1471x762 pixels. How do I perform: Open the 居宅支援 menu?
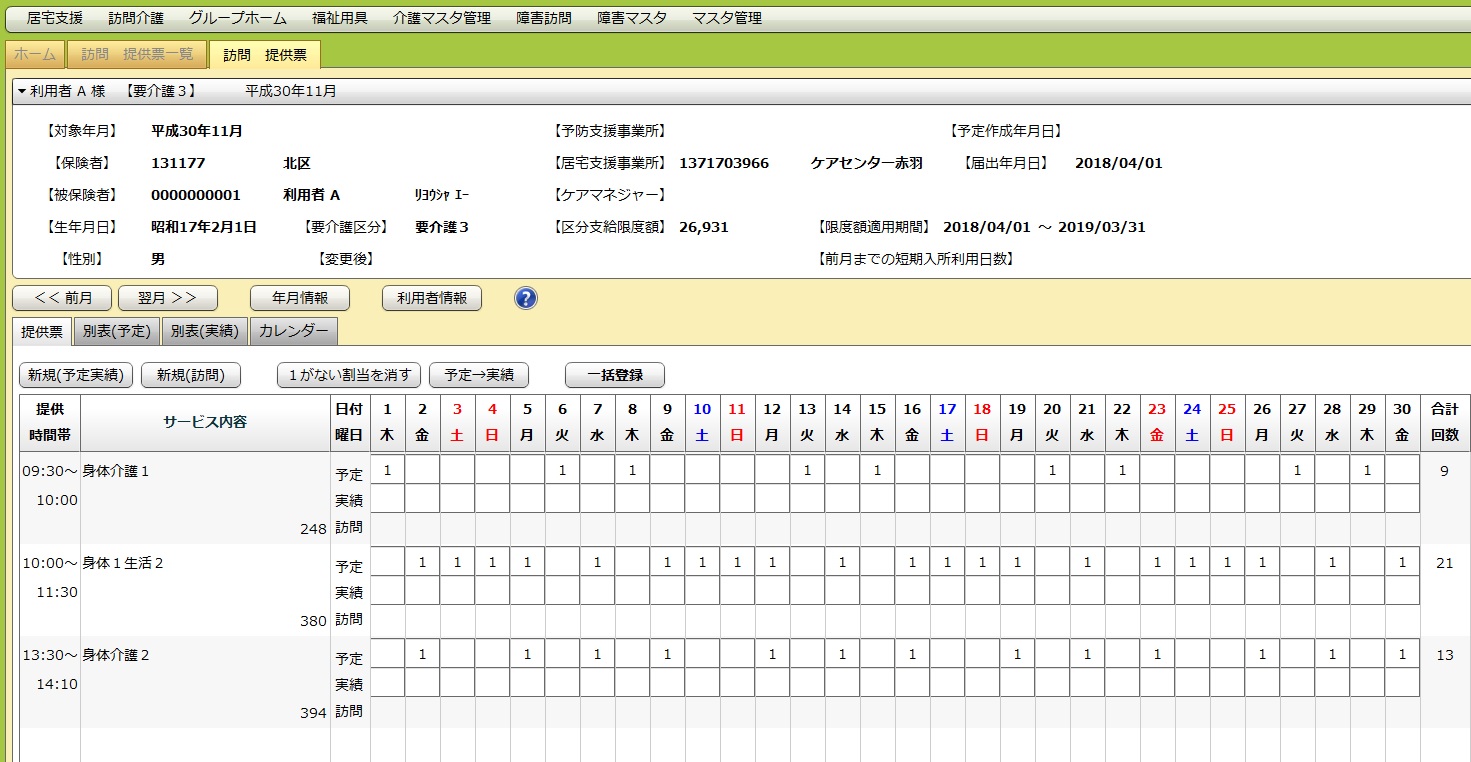(55, 18)
